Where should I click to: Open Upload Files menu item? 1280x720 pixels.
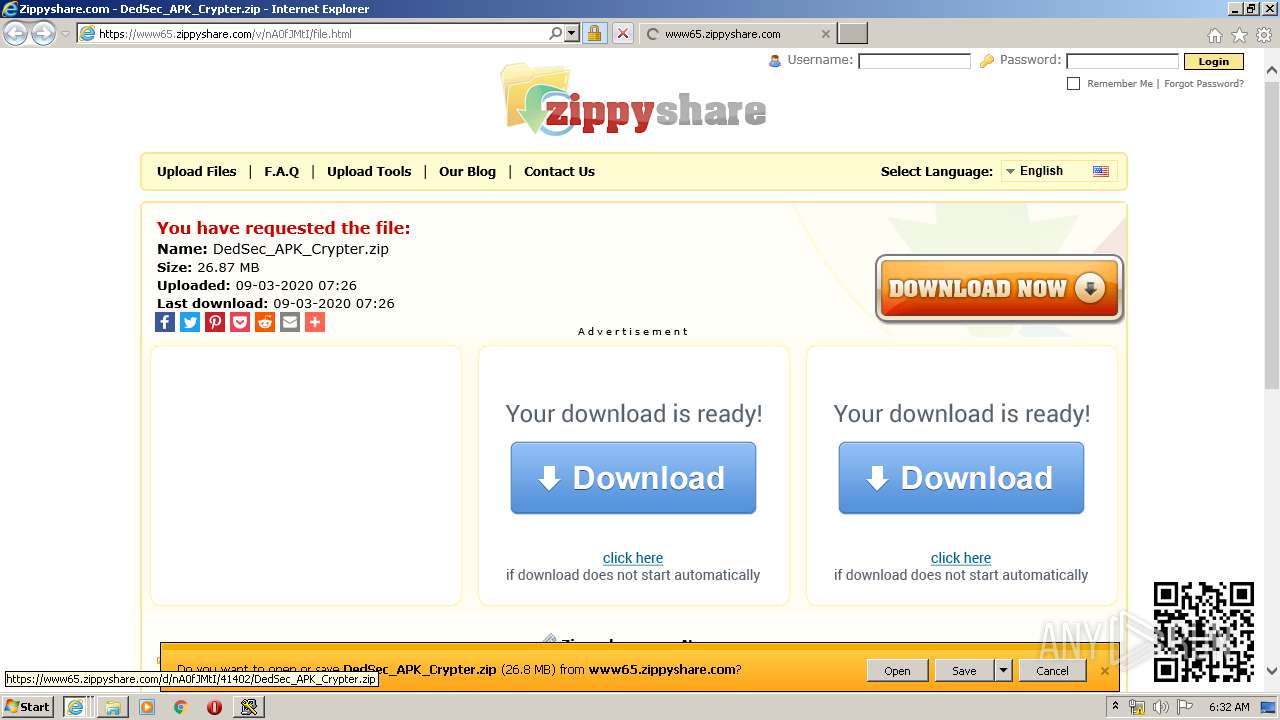coord(197,171)
